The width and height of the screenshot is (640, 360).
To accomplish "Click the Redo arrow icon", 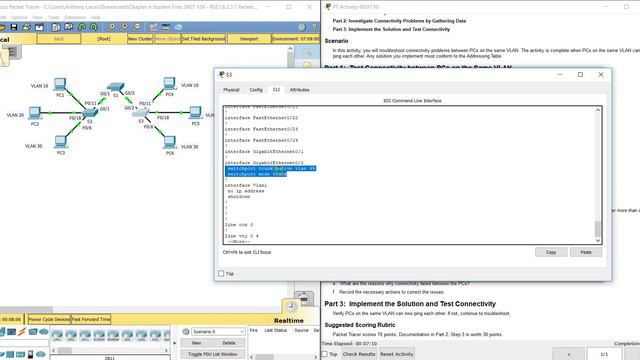I will (x=94, y=27).
